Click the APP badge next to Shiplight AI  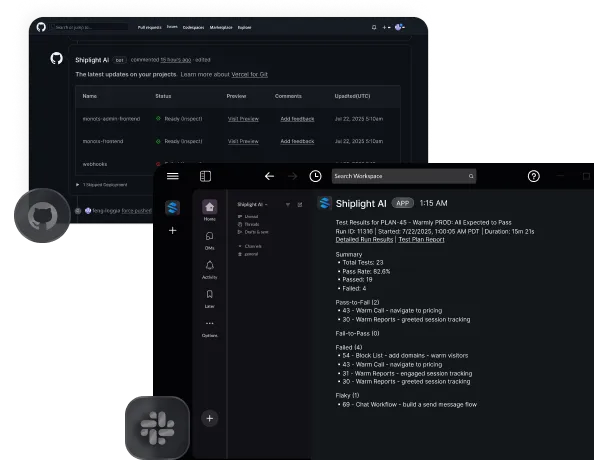coord(402,203)
